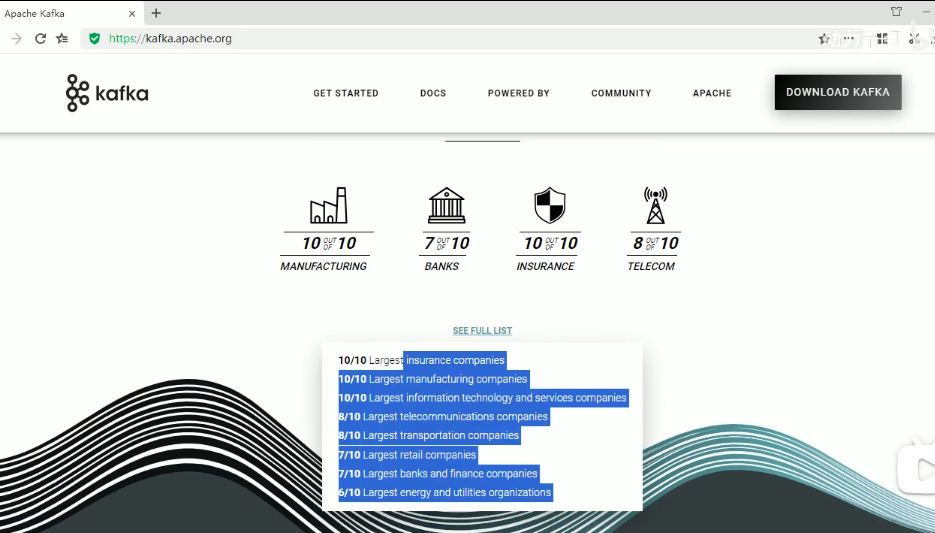Open the COMMUNITY menu
Screen dimensions: 935x533
point(621,93)
